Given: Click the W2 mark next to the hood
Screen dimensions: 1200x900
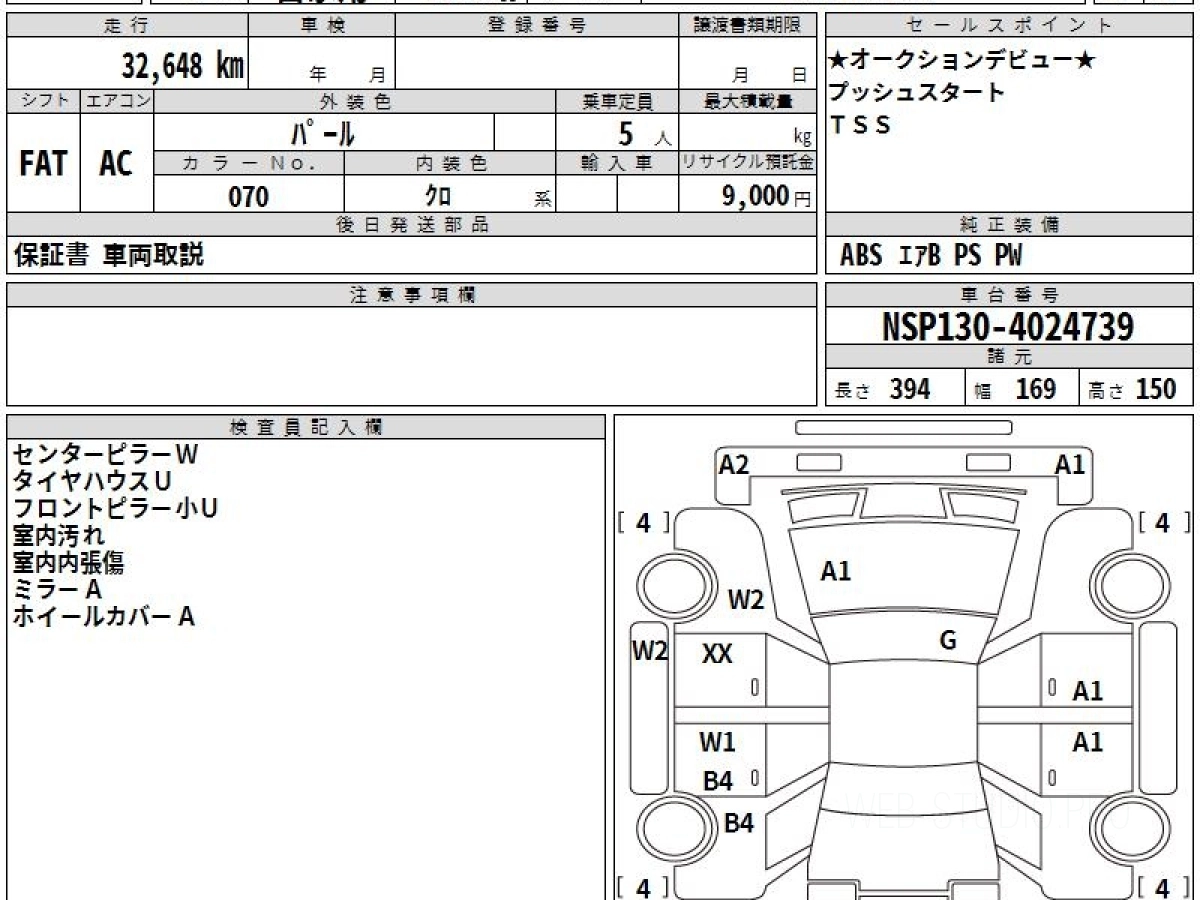Looking at the screenshot, I should pos(746,600).
